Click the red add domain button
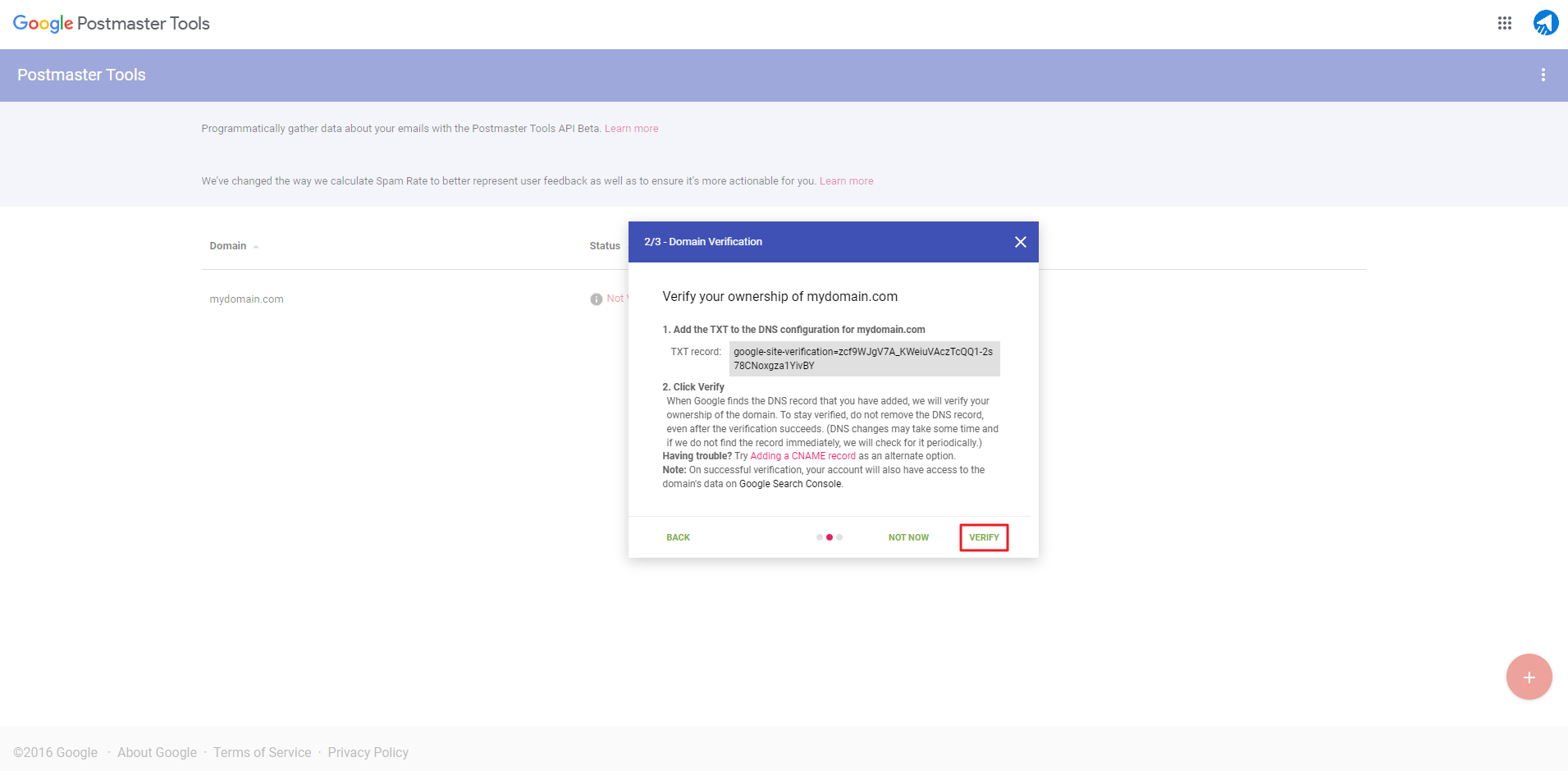Viewport: 1568px width, 771px height. pos(1528,677)
